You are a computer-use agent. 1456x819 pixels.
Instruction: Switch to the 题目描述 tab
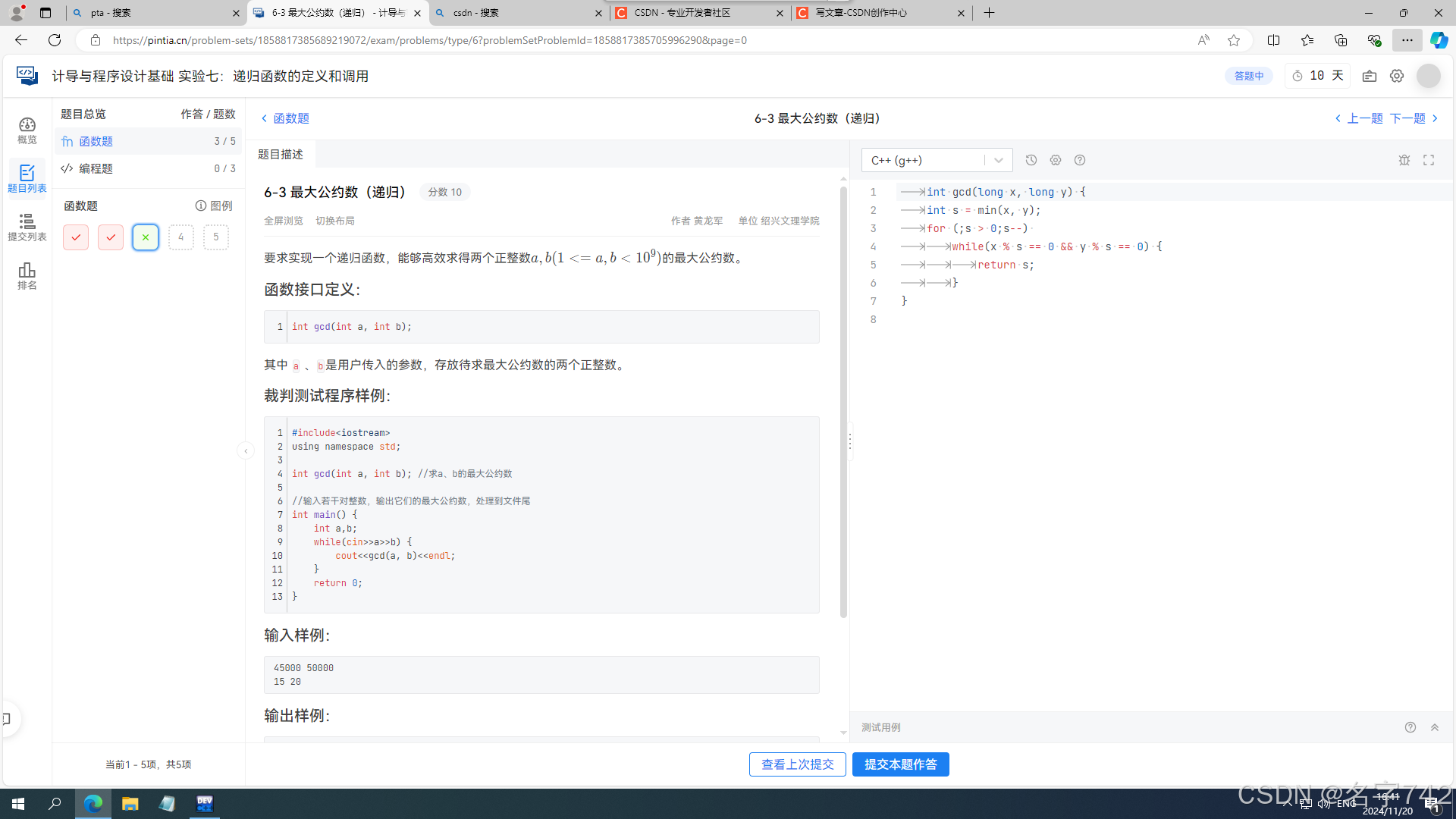(279, 153)
